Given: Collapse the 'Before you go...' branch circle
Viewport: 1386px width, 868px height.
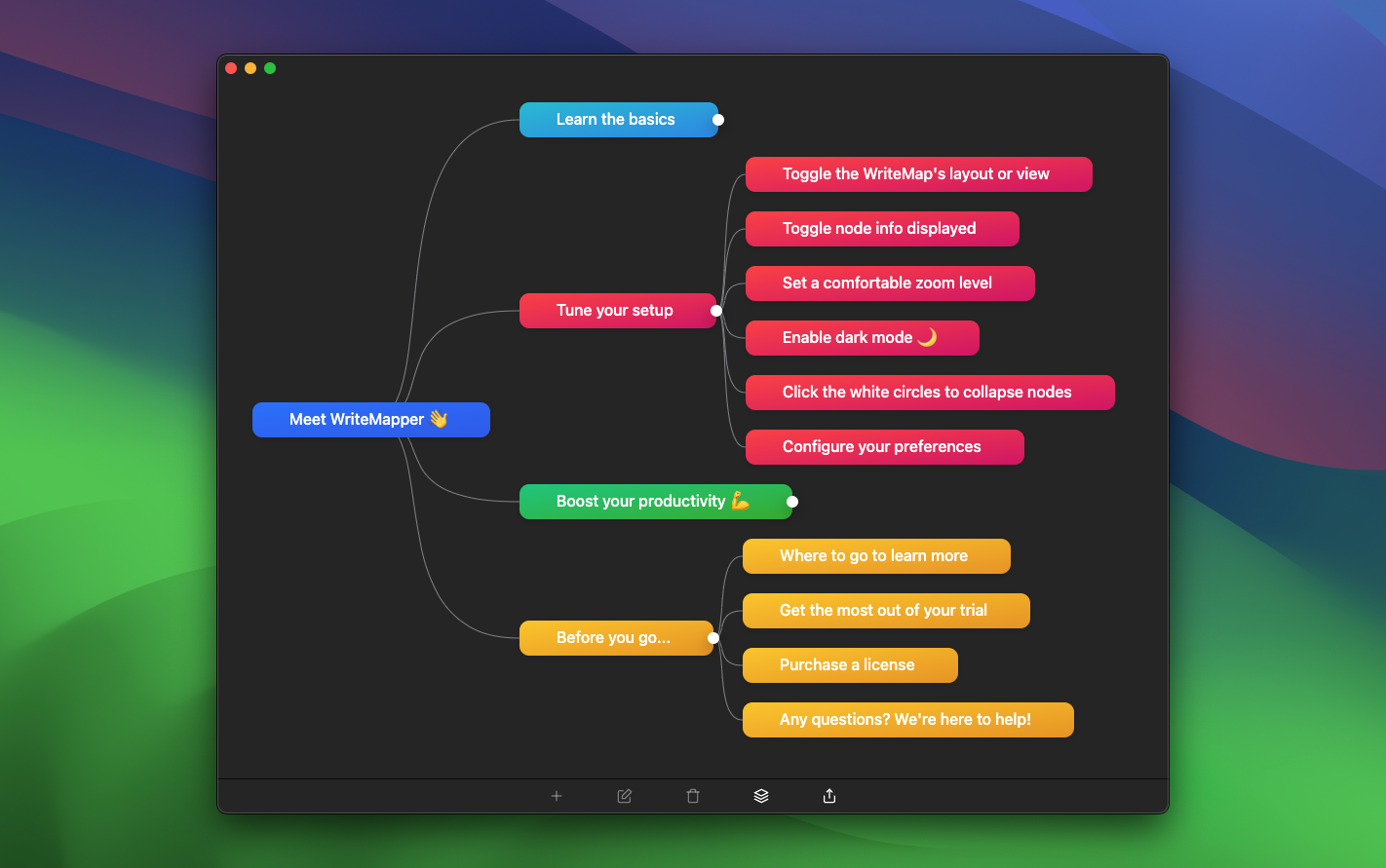Looking at the screenshot, I should coord(713,638).
